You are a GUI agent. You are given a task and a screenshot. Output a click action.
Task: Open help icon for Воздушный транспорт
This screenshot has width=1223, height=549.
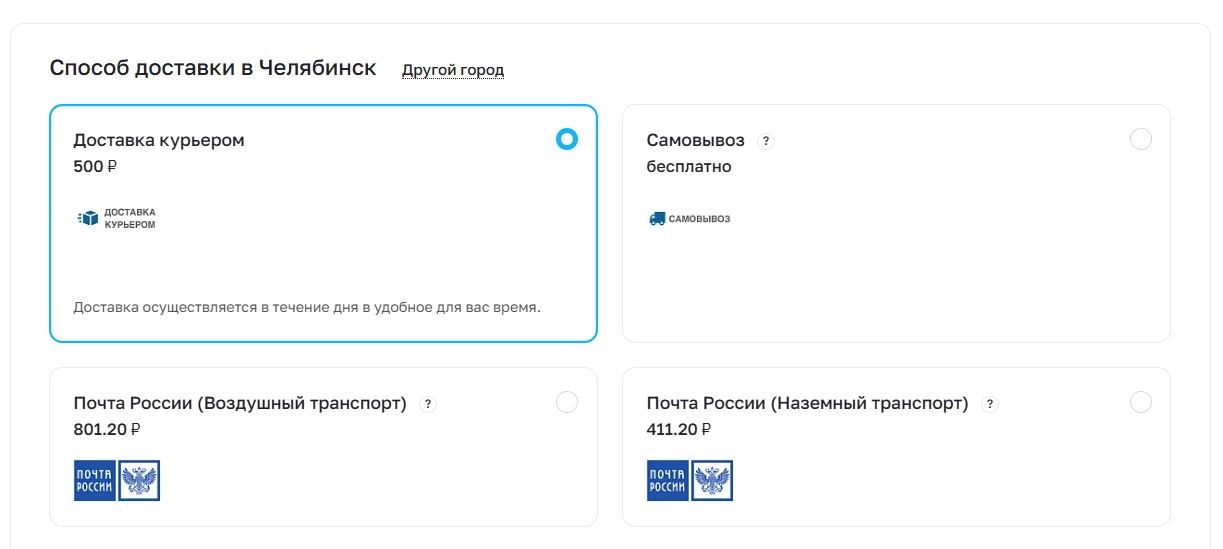pyautogui.click(x=428, y=404)
